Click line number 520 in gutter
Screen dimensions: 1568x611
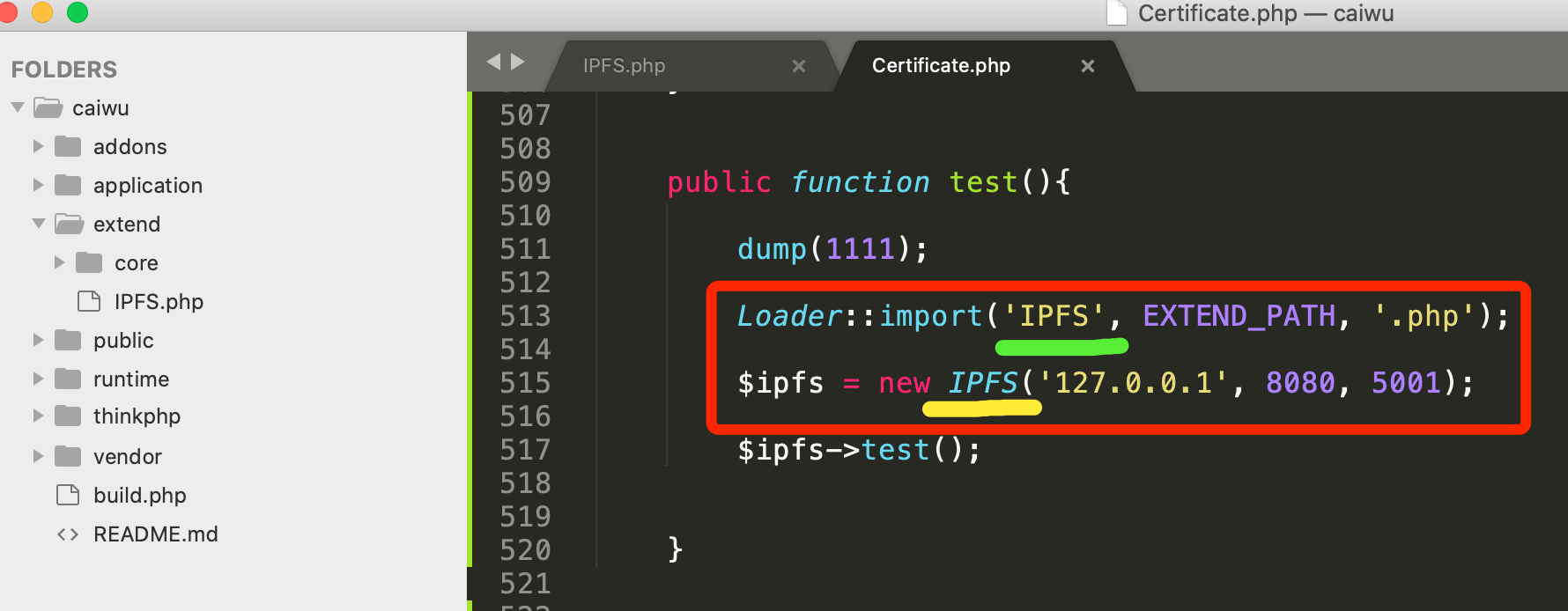pyautogui.click(x=525, y=549)
